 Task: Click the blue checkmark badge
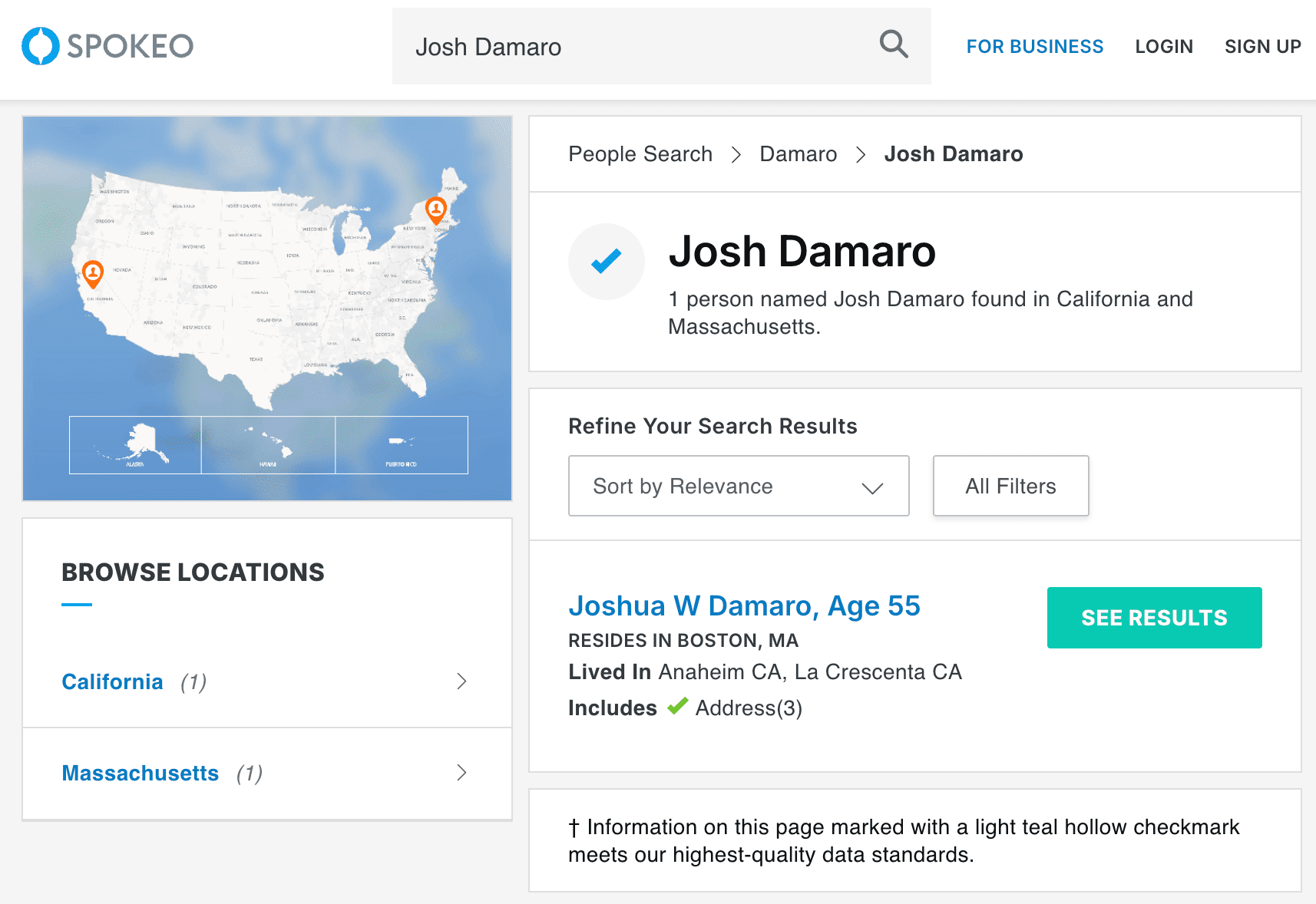(607, 262)
